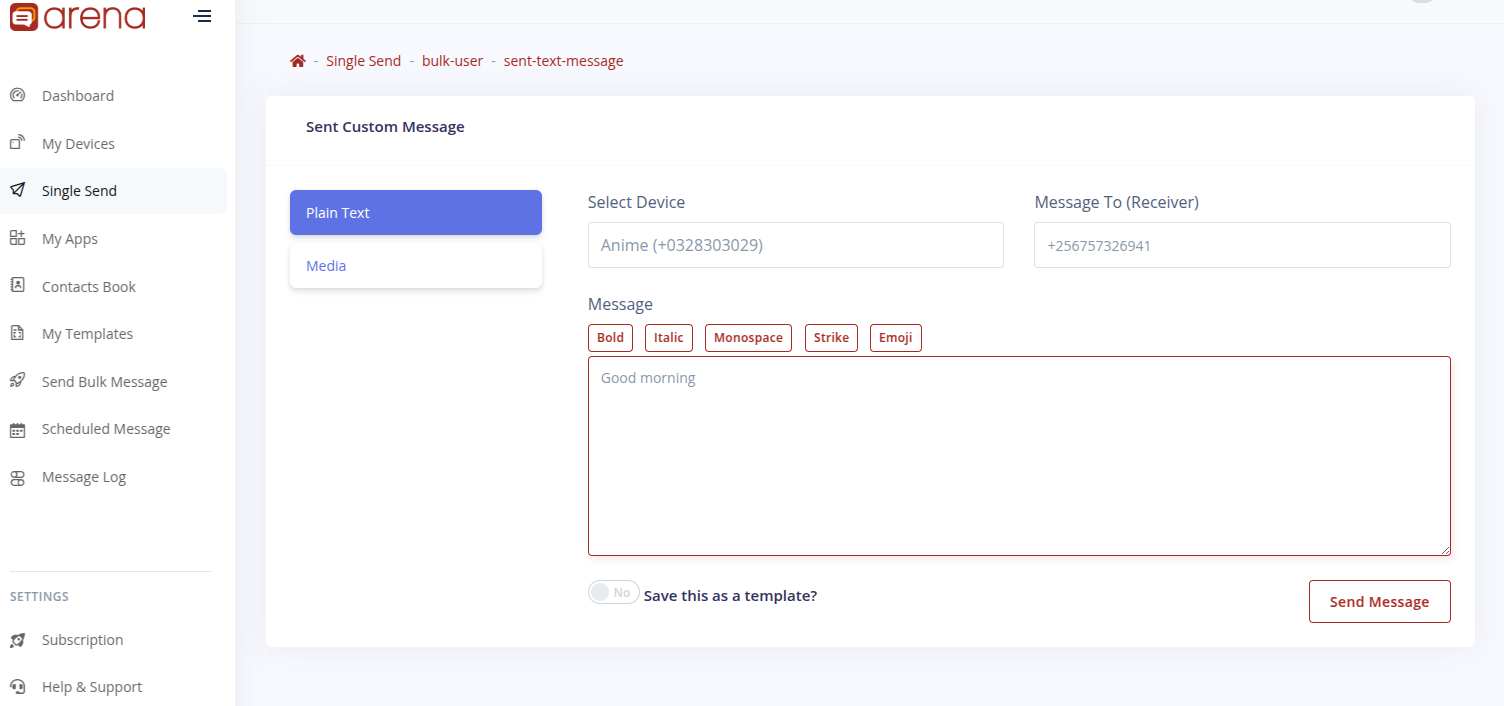Viewport: 1504px width, 706px height.
Task: Click the sent-text-message breadcrumb link
Action: pos(563,61)
